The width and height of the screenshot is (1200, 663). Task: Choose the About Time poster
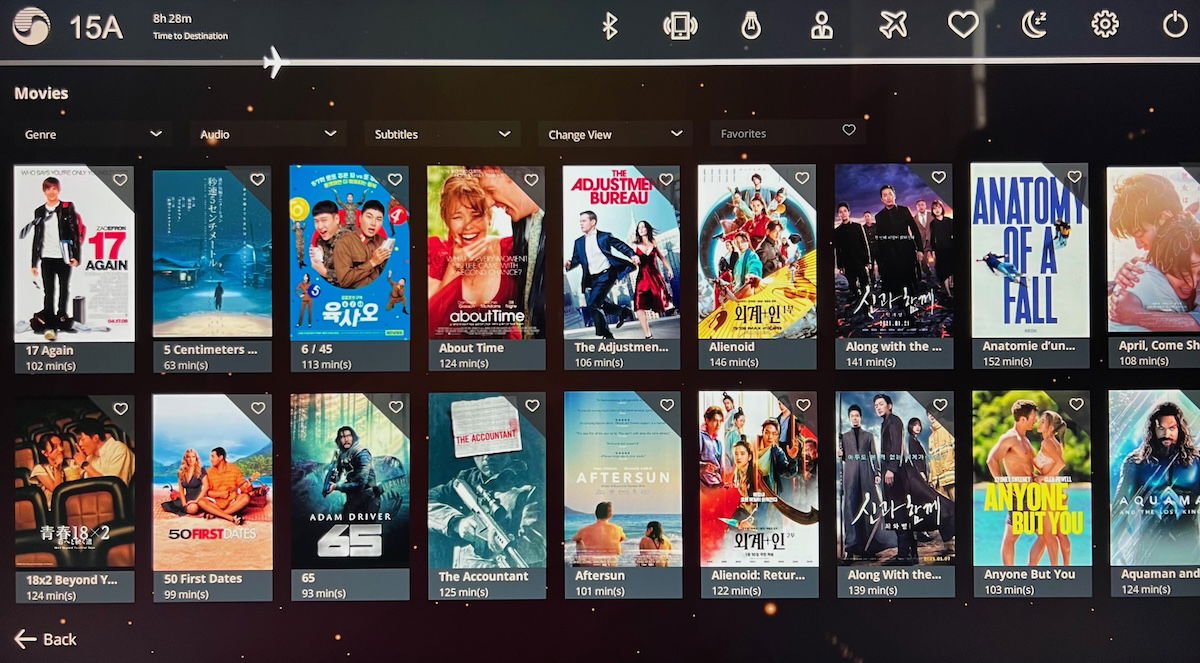click(486, 253)
